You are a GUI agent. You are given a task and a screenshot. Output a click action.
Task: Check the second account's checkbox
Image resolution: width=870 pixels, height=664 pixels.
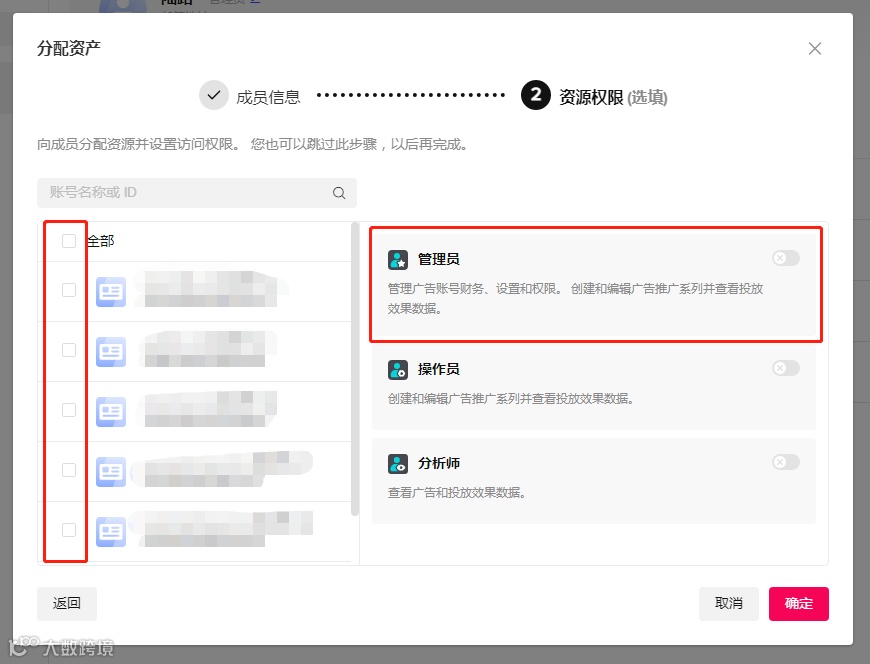click(69, 349)
